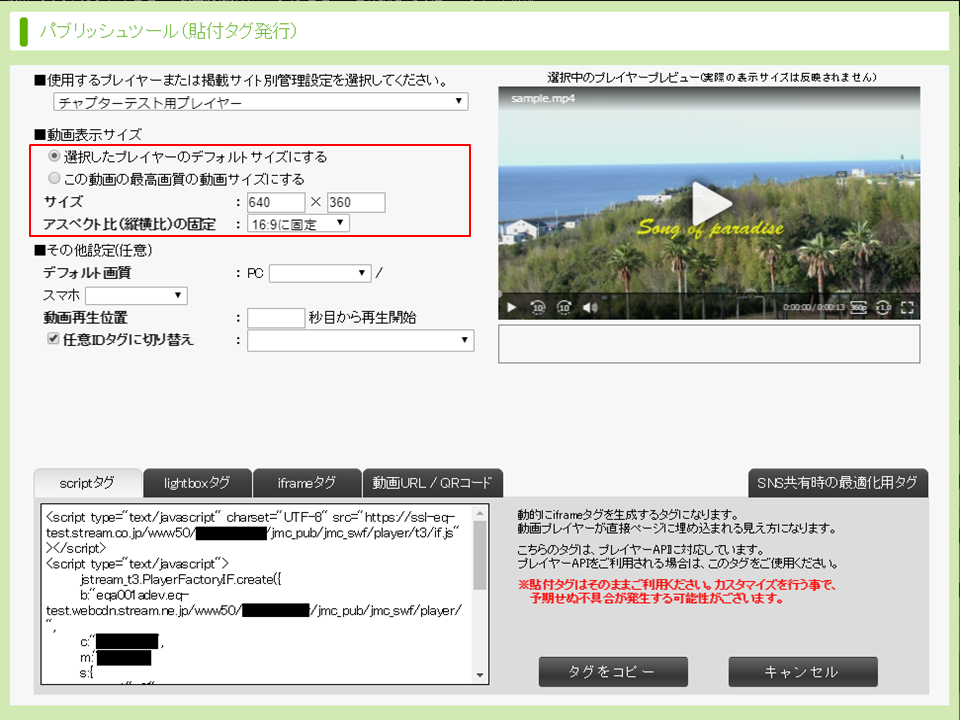This screenshot has width=960, height=720.
Task: Toggle the 任意IDタグに切り替え checkbox
Action: 53,339
